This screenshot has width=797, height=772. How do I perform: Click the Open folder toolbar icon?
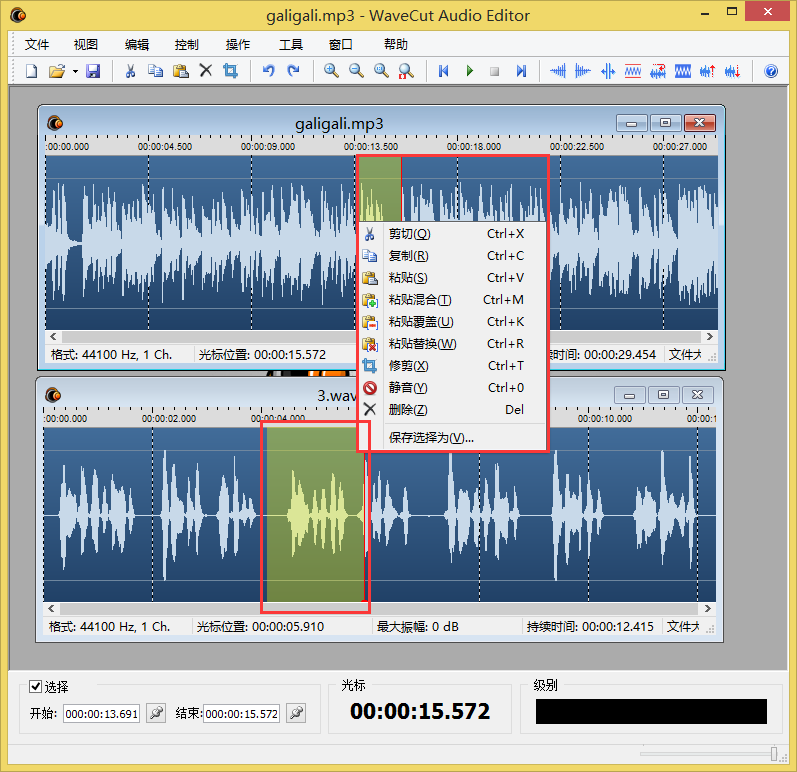[x=57, y=71]
